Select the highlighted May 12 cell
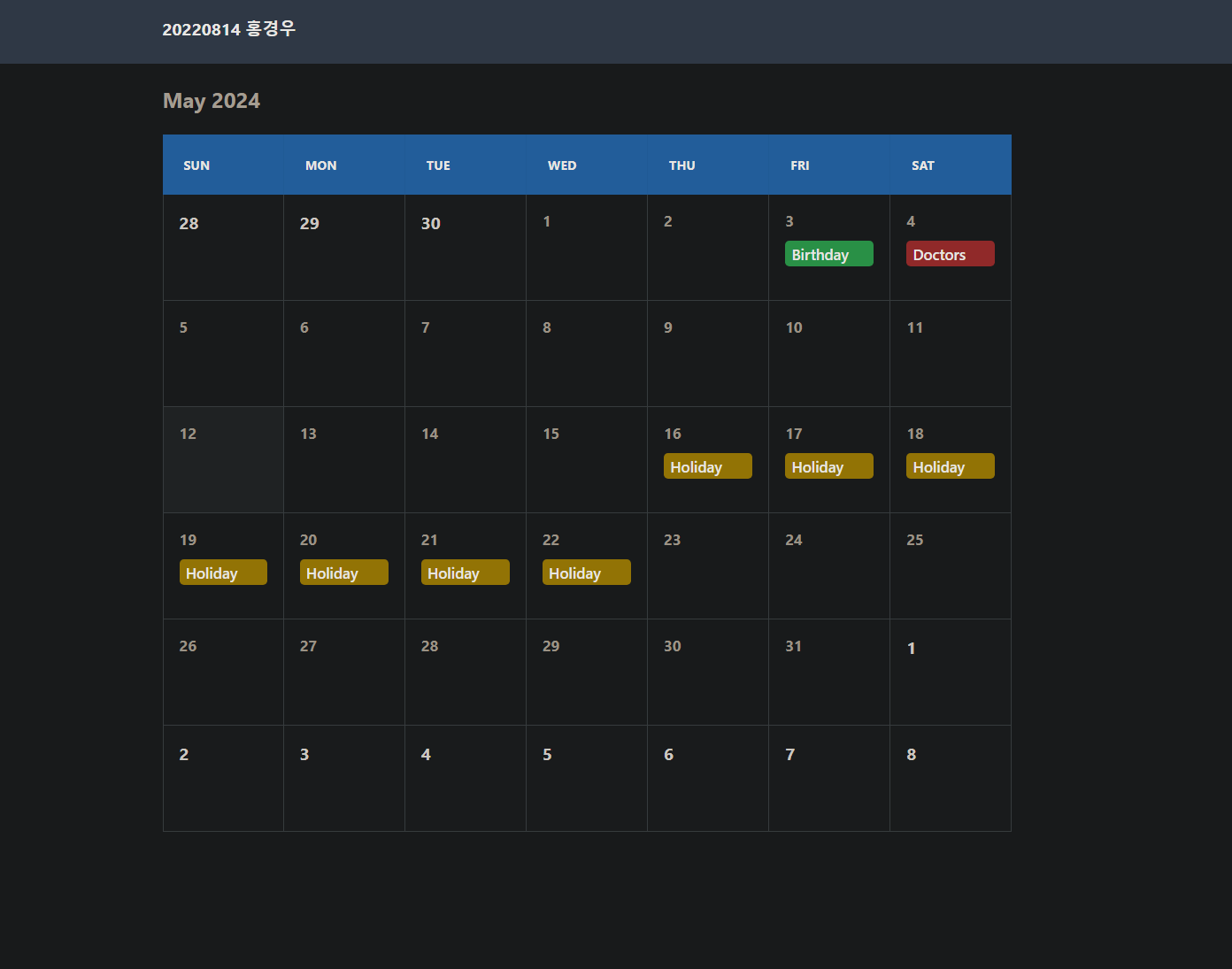1232x969 pixels. pyautogui.click(x=223, y=460)
